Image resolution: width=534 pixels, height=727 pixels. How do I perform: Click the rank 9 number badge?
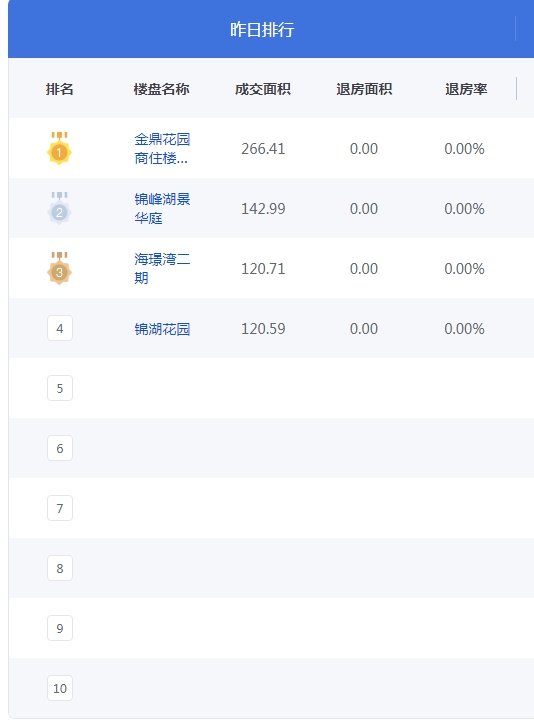pos(60,628)
